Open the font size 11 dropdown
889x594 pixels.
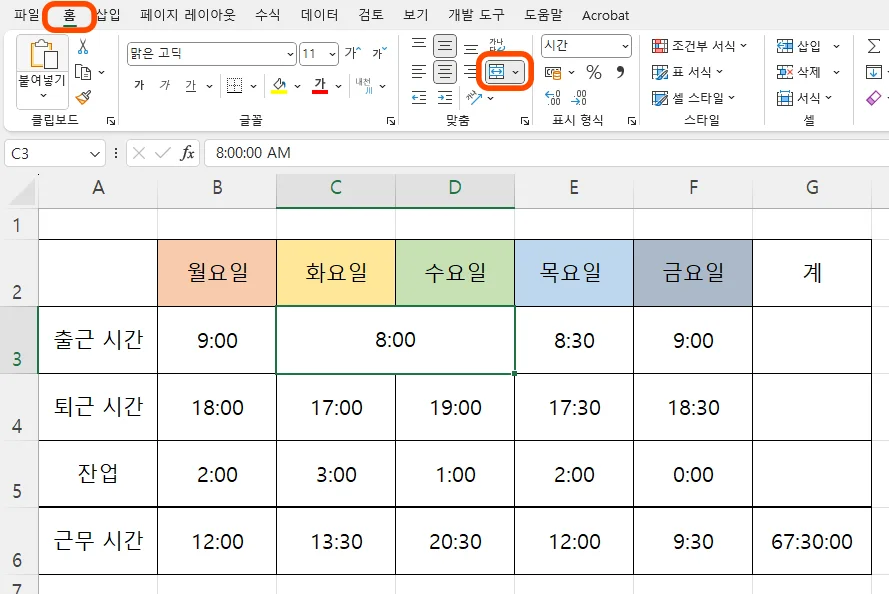point(332,54)
